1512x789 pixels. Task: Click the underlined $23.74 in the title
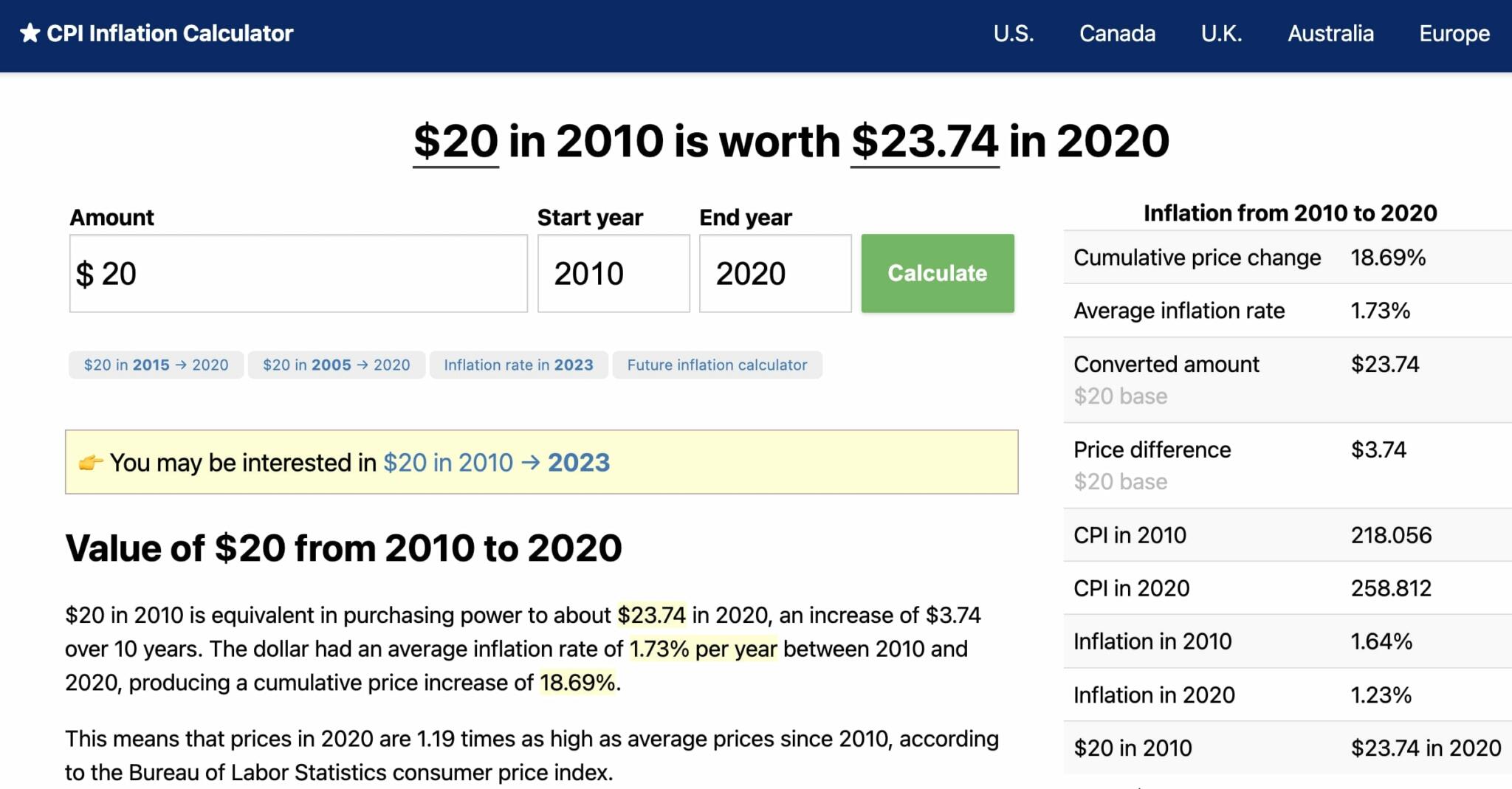point(925,142)
